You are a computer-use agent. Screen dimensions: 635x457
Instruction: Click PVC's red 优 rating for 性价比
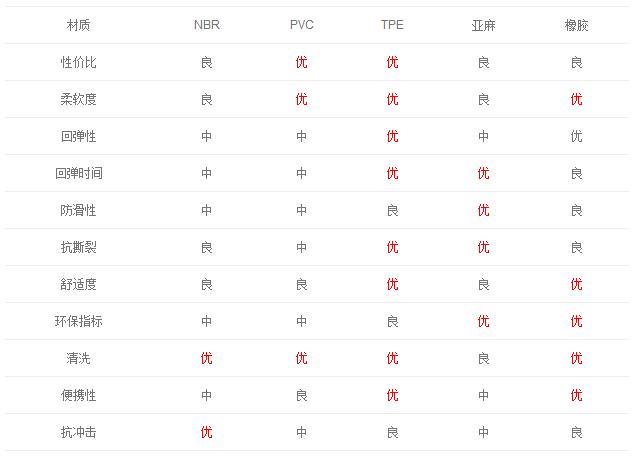click(301, 62)
